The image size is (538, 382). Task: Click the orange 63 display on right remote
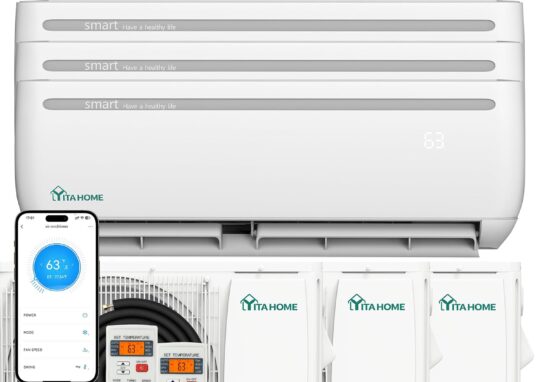pyautogui.click(x=182, y=367)
